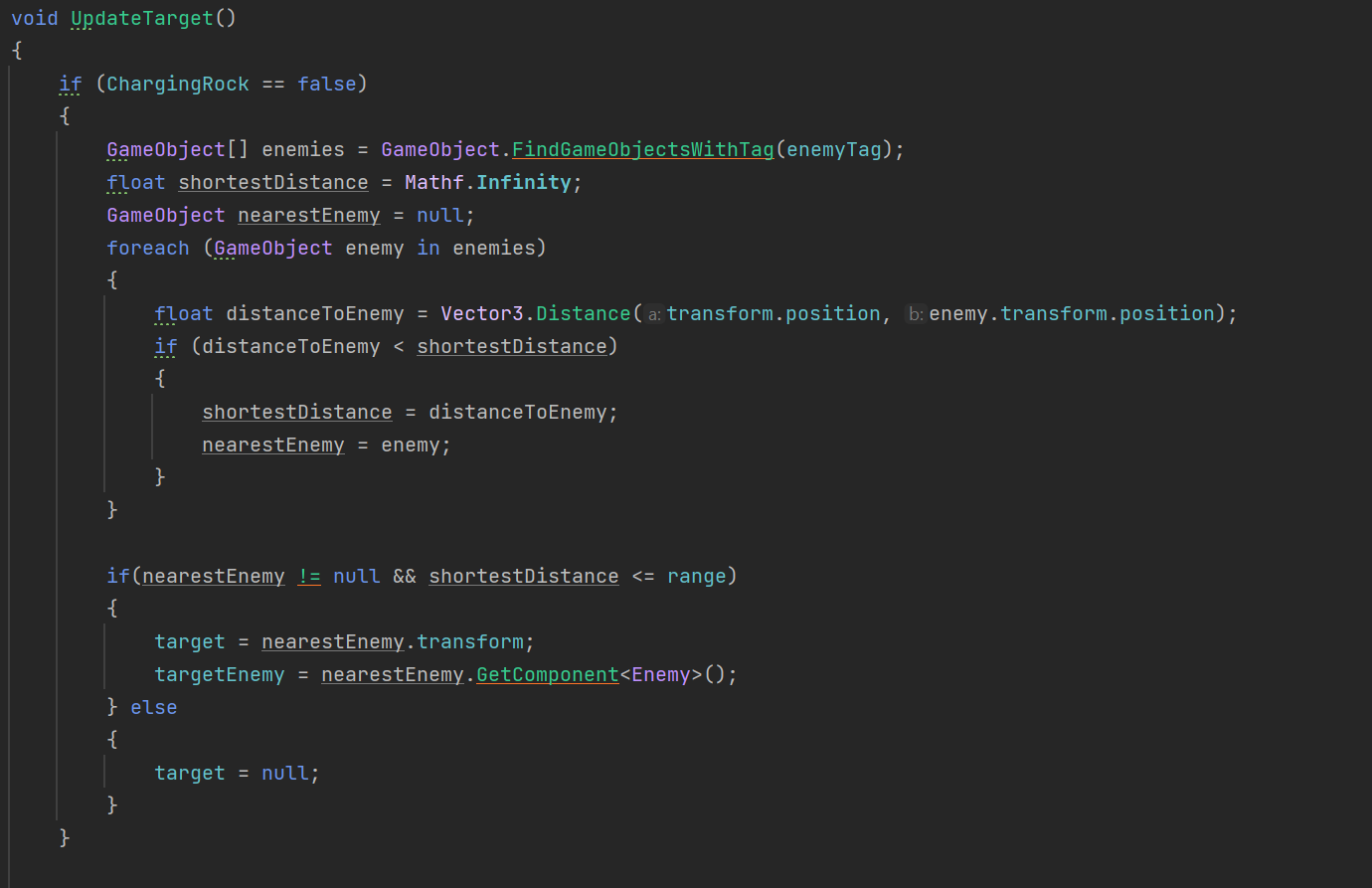Click the FindGameObjectsWithTag method call
The image size is (1372, 888).
point(643,149)
